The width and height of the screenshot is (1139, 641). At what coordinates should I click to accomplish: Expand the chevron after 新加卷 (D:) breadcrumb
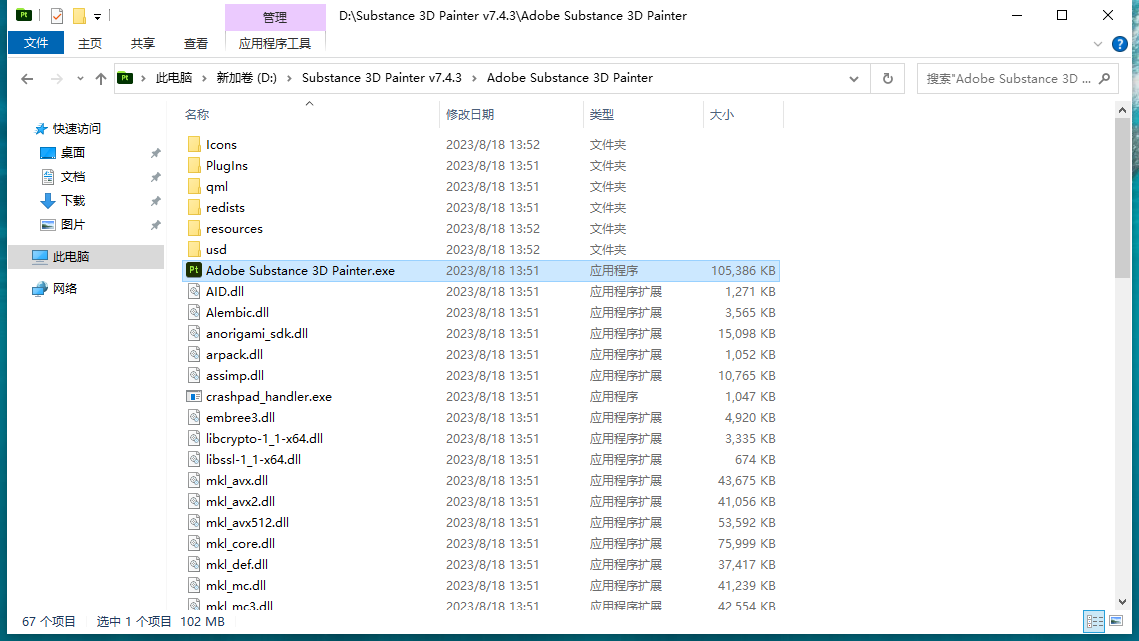click(288, 78)
